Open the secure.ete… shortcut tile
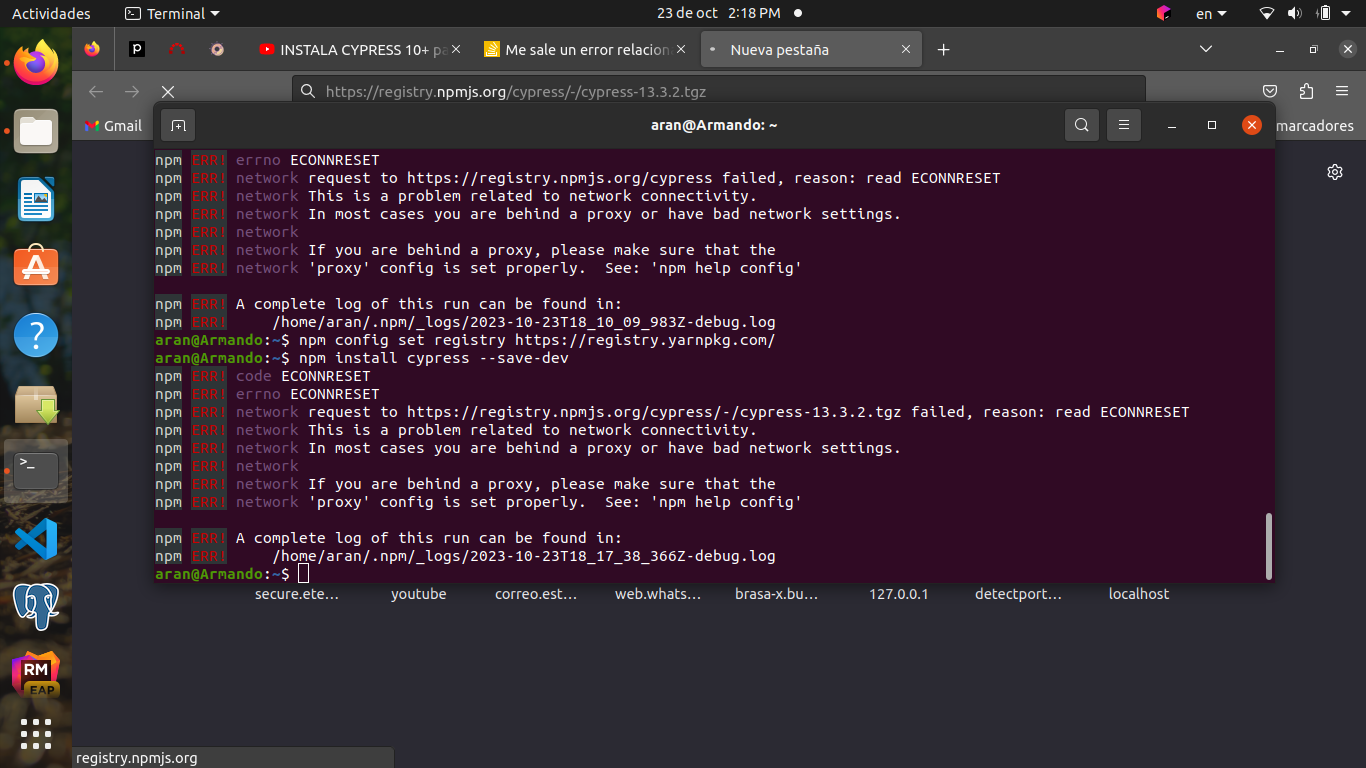 (297, 594)
